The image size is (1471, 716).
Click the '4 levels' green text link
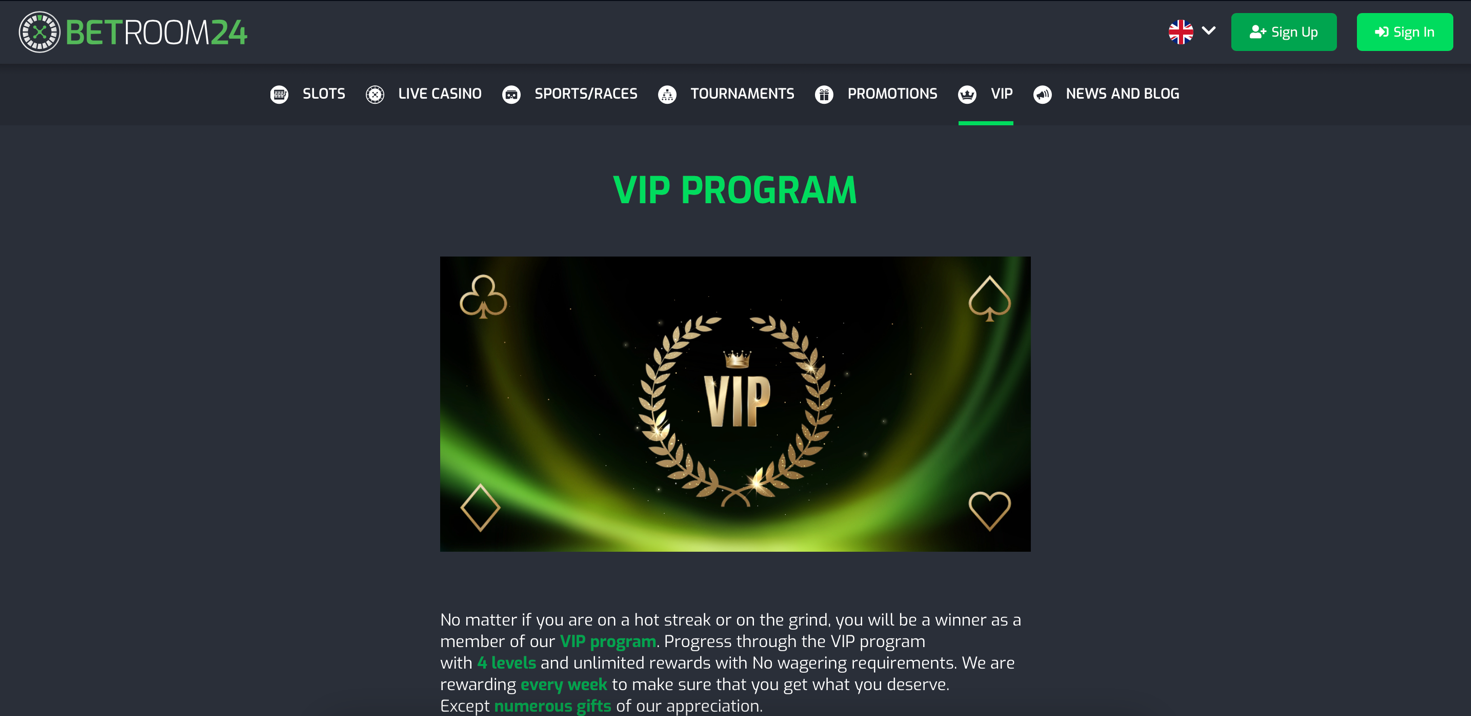[506, 663]
